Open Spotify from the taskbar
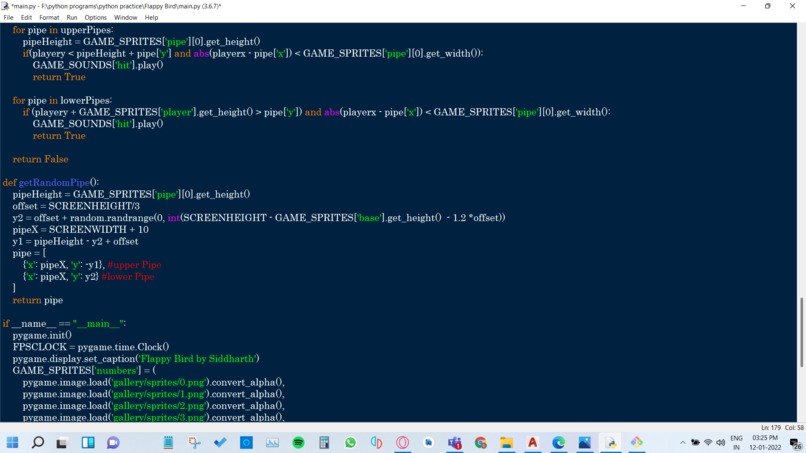Viewport: 806px width, 453px height. (x=298, y=442)
